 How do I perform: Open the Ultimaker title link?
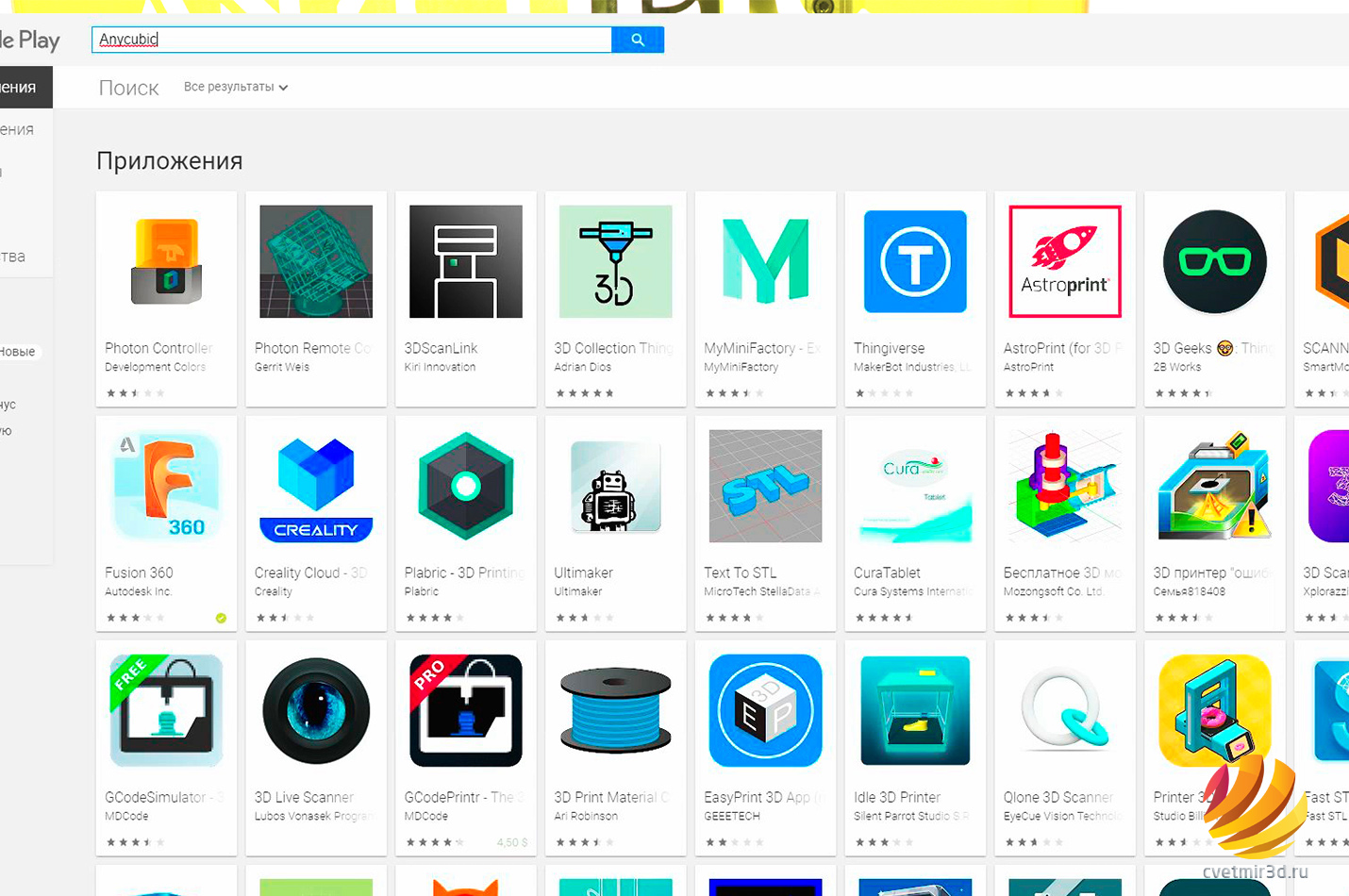click(x=583, y=572)
